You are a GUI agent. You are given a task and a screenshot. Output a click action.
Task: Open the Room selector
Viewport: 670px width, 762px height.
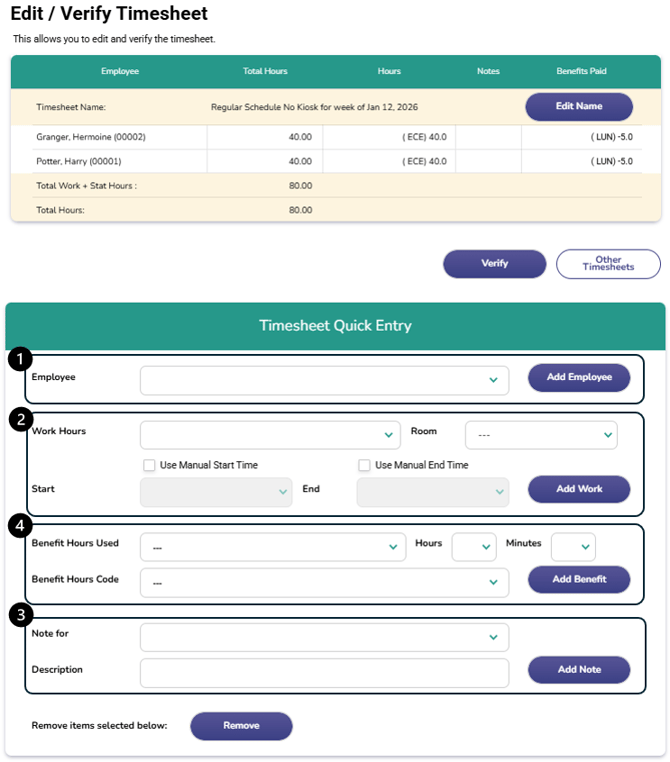pos(541,435)
